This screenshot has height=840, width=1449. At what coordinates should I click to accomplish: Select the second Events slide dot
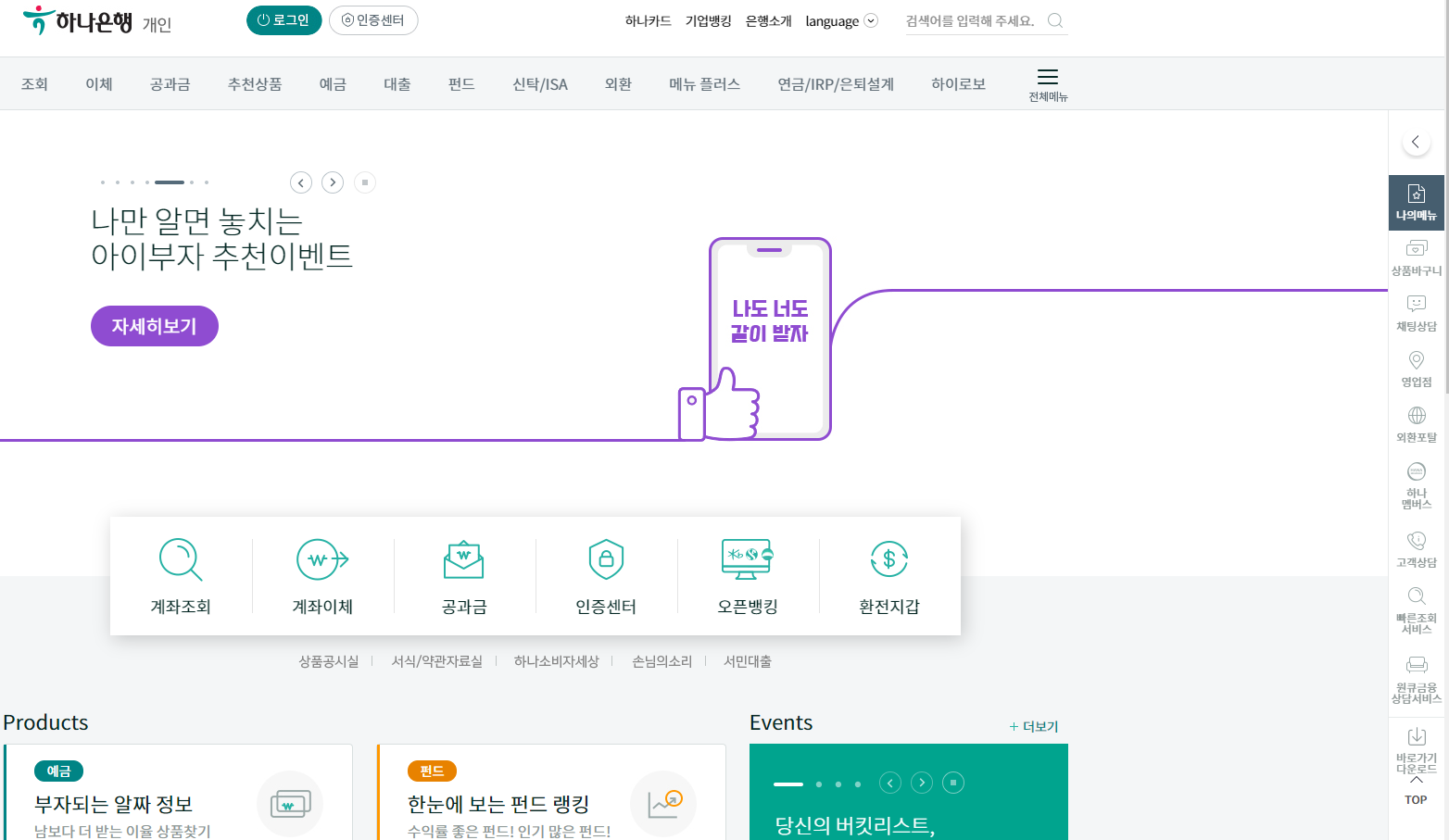(x=819, y=784)
